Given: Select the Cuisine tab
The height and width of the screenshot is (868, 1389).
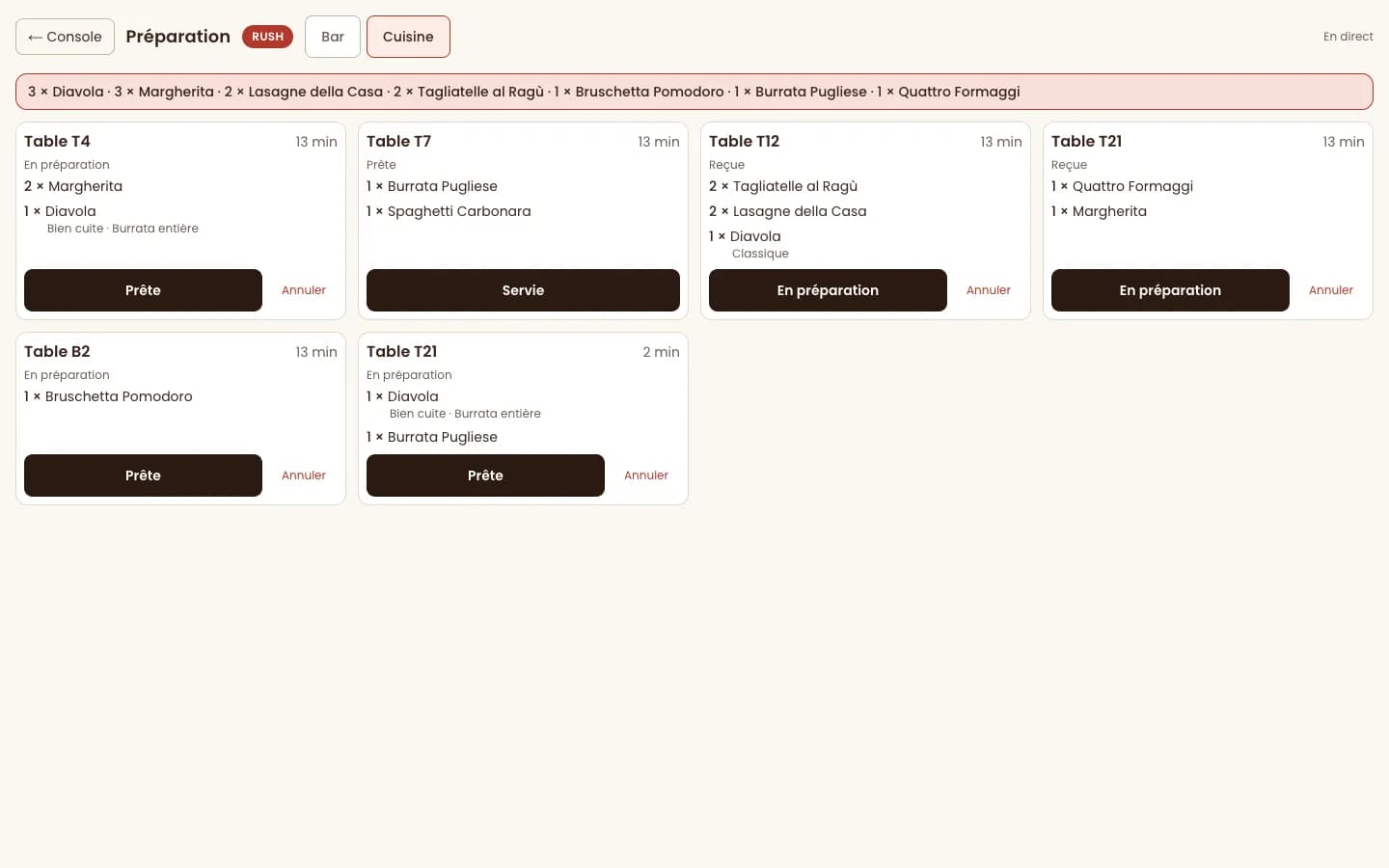Looking at the screenshot, I should 408,37.
